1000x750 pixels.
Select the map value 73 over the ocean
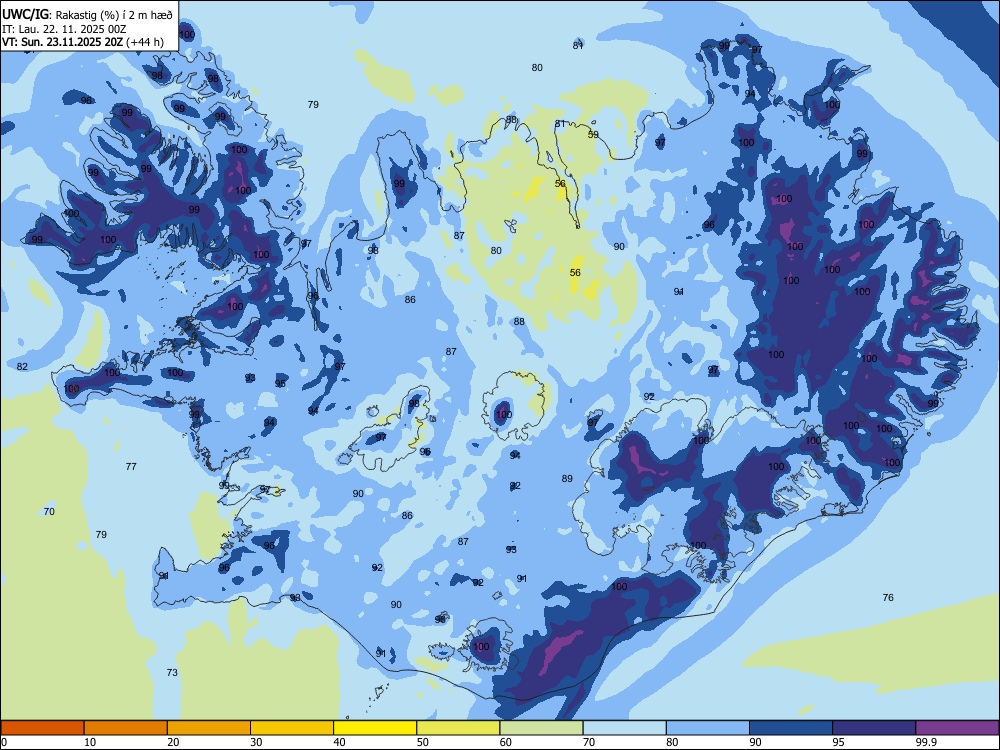[172, 672]
